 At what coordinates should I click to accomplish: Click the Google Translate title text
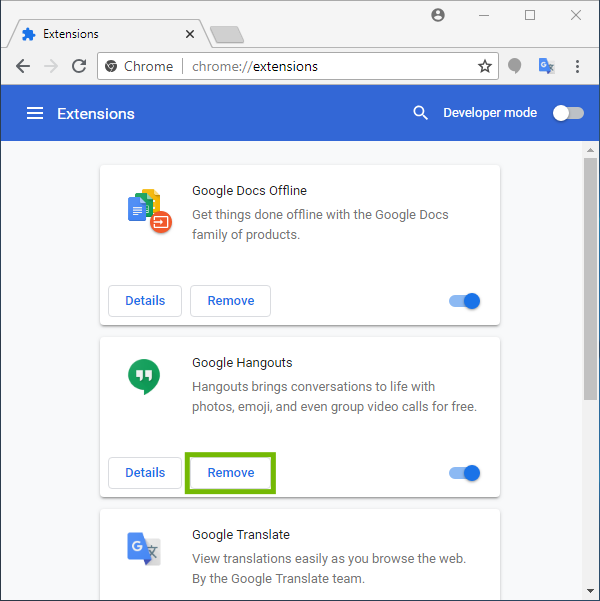coord(241,535)
